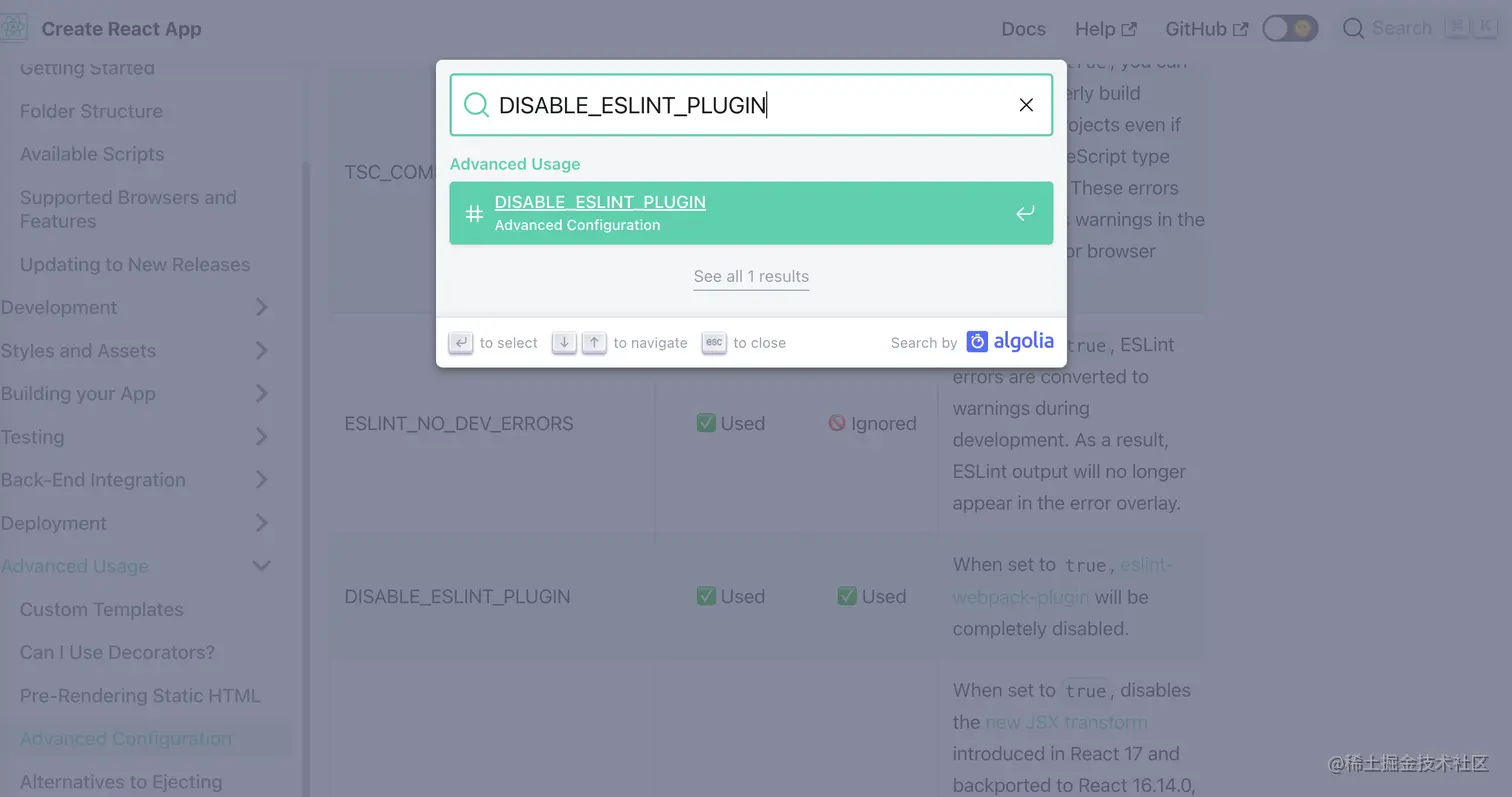Open Custom Templates in sidebar
The height and width of the screenshot is (797, 1512).
[101, 609]
